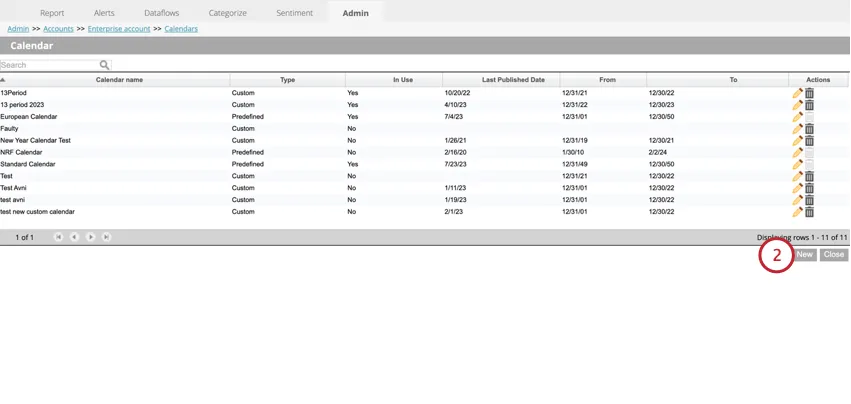Sort by the Type column header
Viewport: 851px width, 404px height.
coord(287,80)
